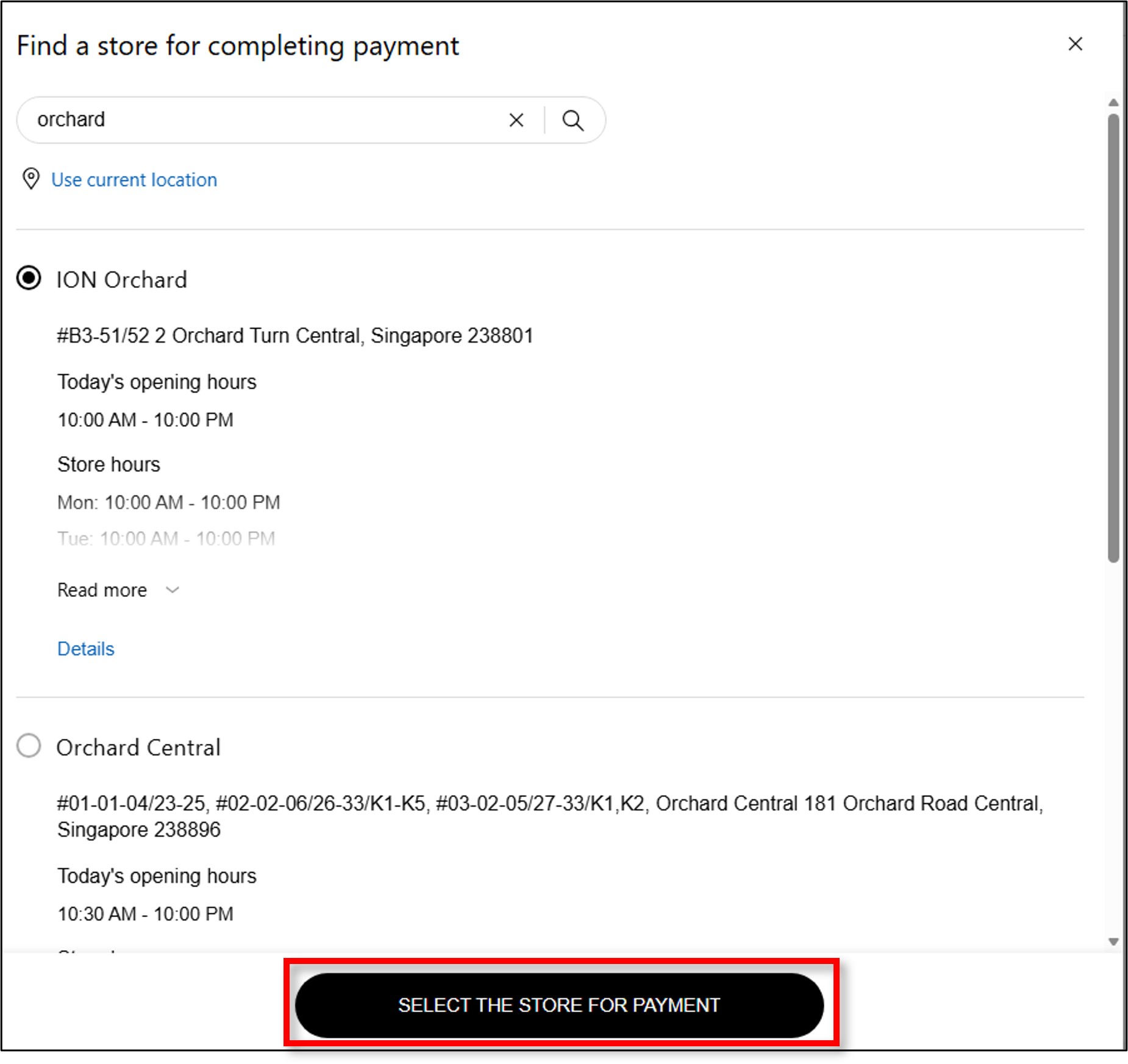Clear the orchard search text
The image size is (1128, 1064).
(516, 120)
